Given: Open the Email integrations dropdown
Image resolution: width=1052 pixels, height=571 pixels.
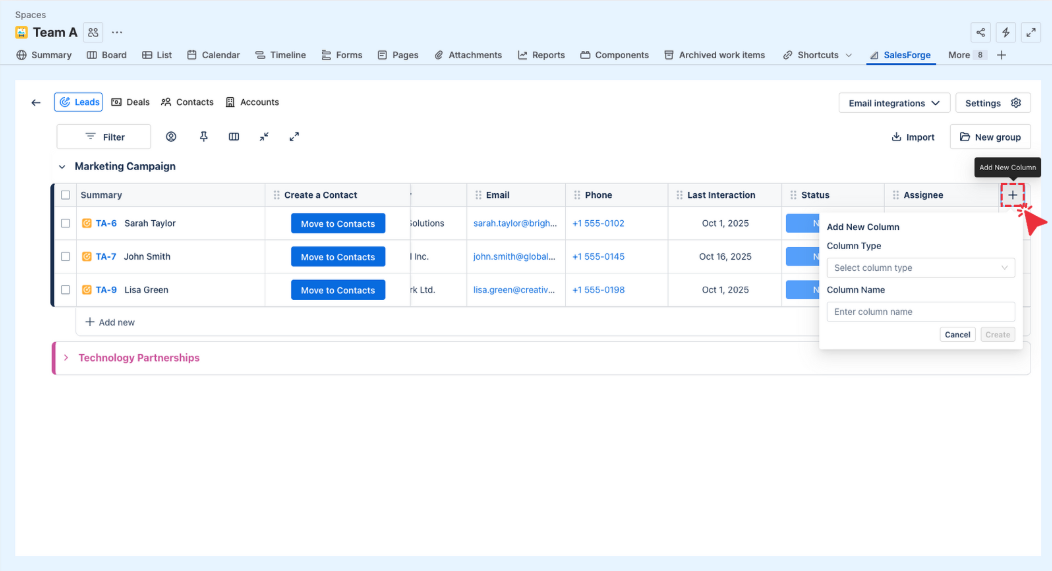Looking at the screenshot, I should (x=894, y=103).
